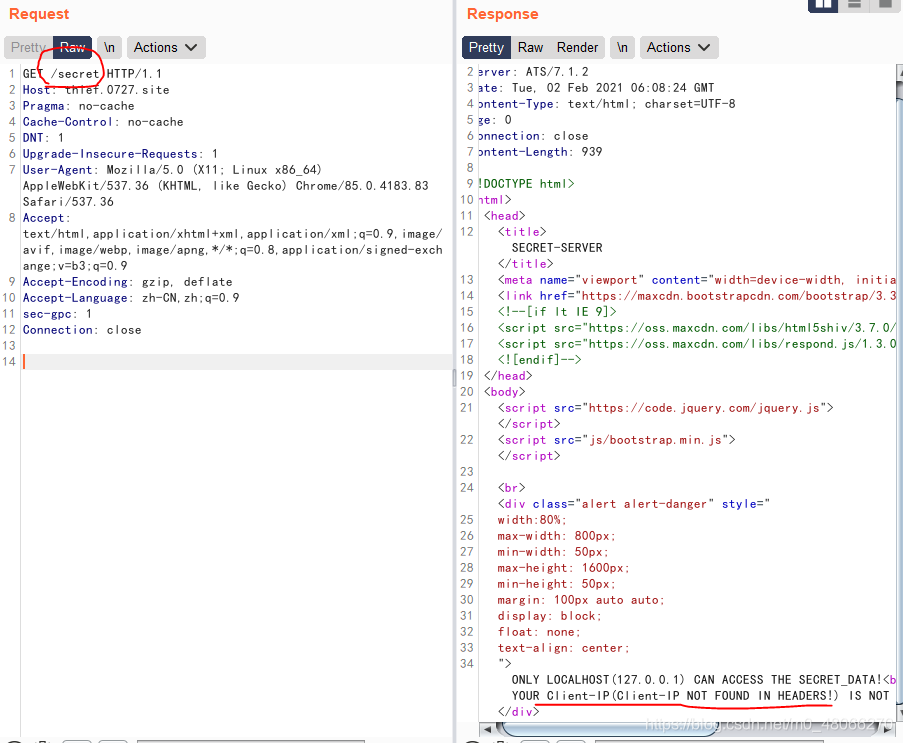The height and width of the screenshot is (743, 903).
Task: Click 'Pragma: no-cache' header
Action: 78,106
